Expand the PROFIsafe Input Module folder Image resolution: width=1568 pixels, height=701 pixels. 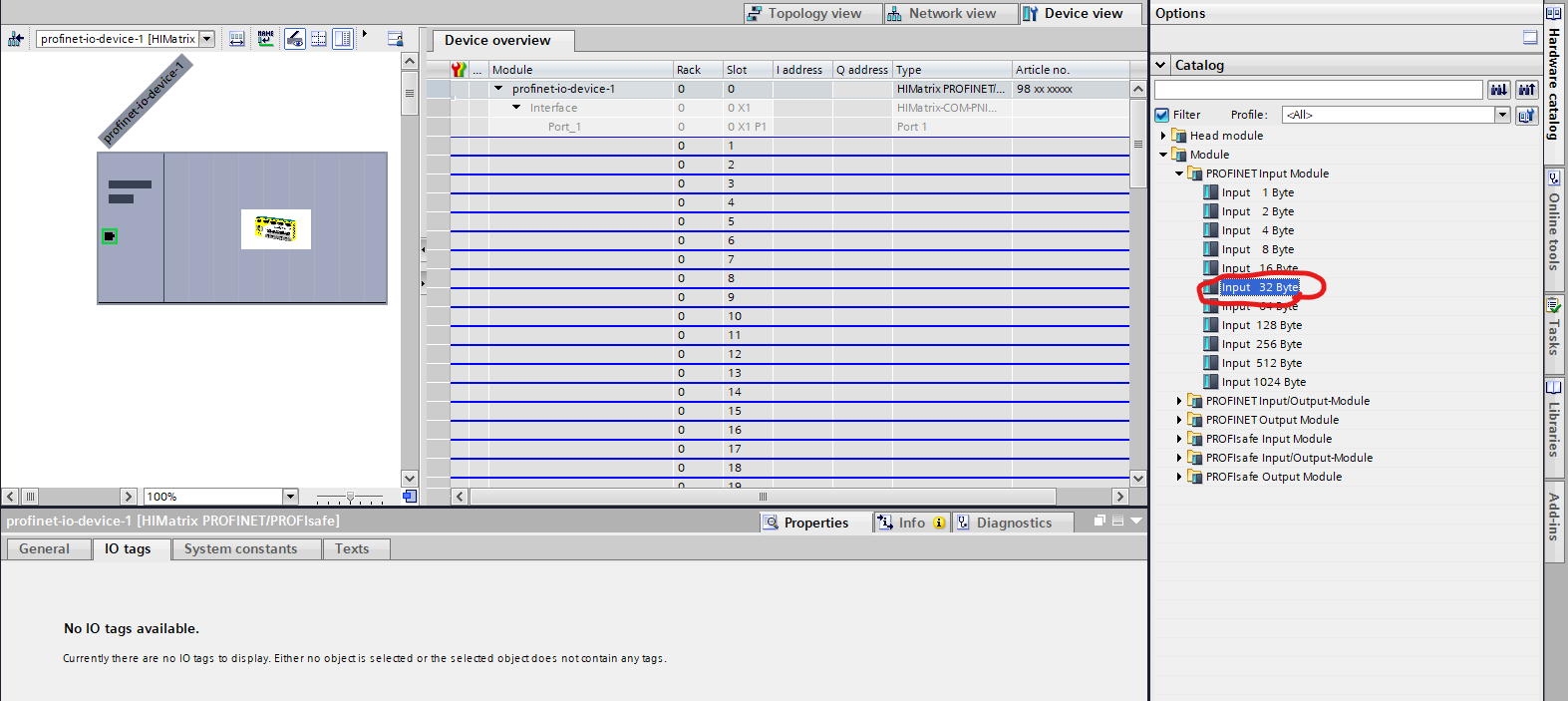pyautogui.click(x=1179, y=439)
